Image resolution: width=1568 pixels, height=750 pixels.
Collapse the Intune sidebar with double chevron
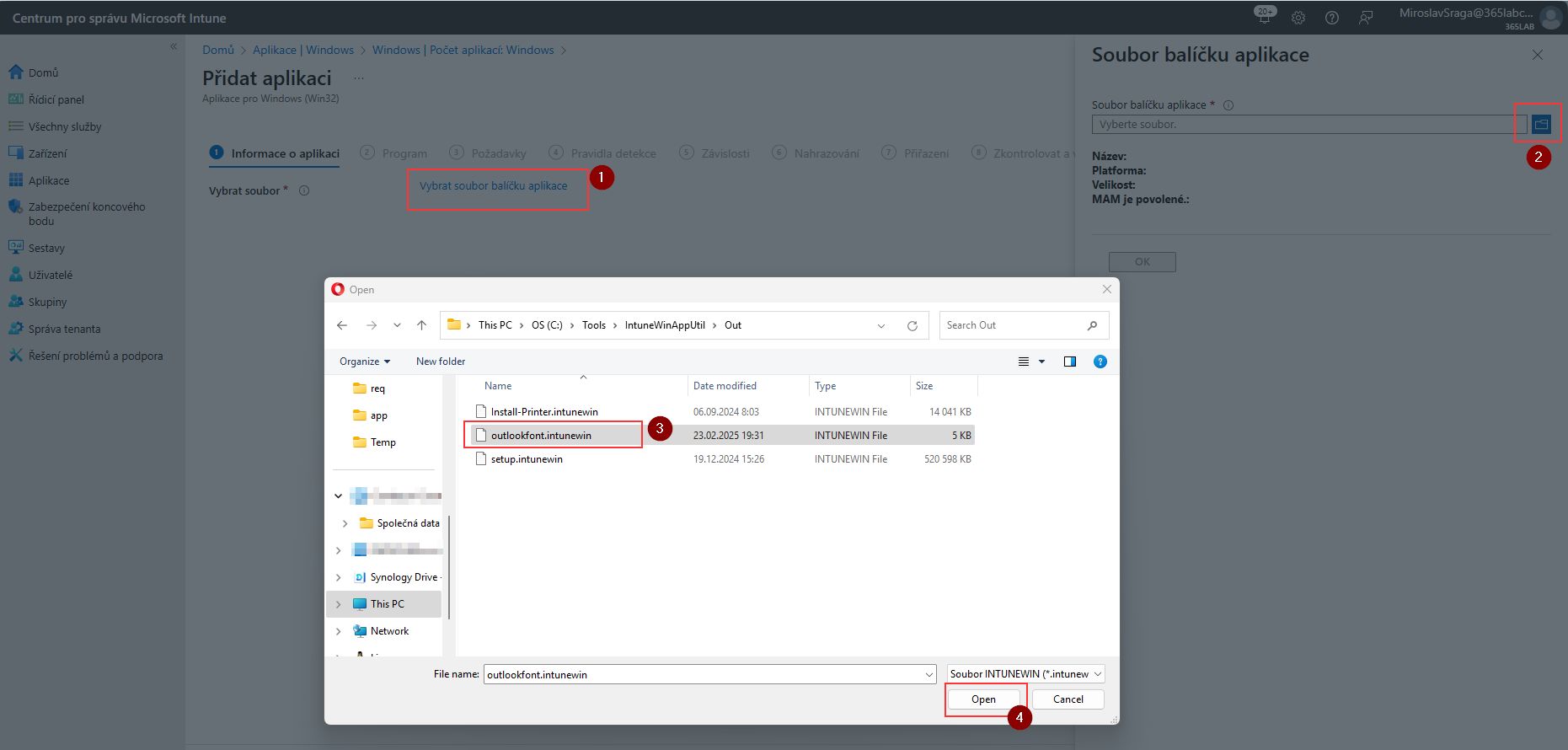pyautogui.click(x=174, y=46)
